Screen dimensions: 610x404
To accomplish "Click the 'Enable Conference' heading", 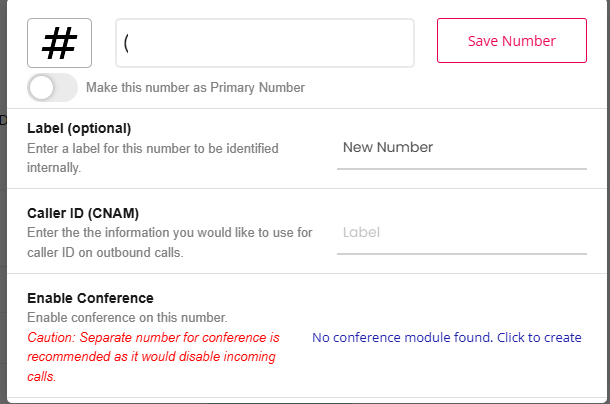I will tap(90, 298).
